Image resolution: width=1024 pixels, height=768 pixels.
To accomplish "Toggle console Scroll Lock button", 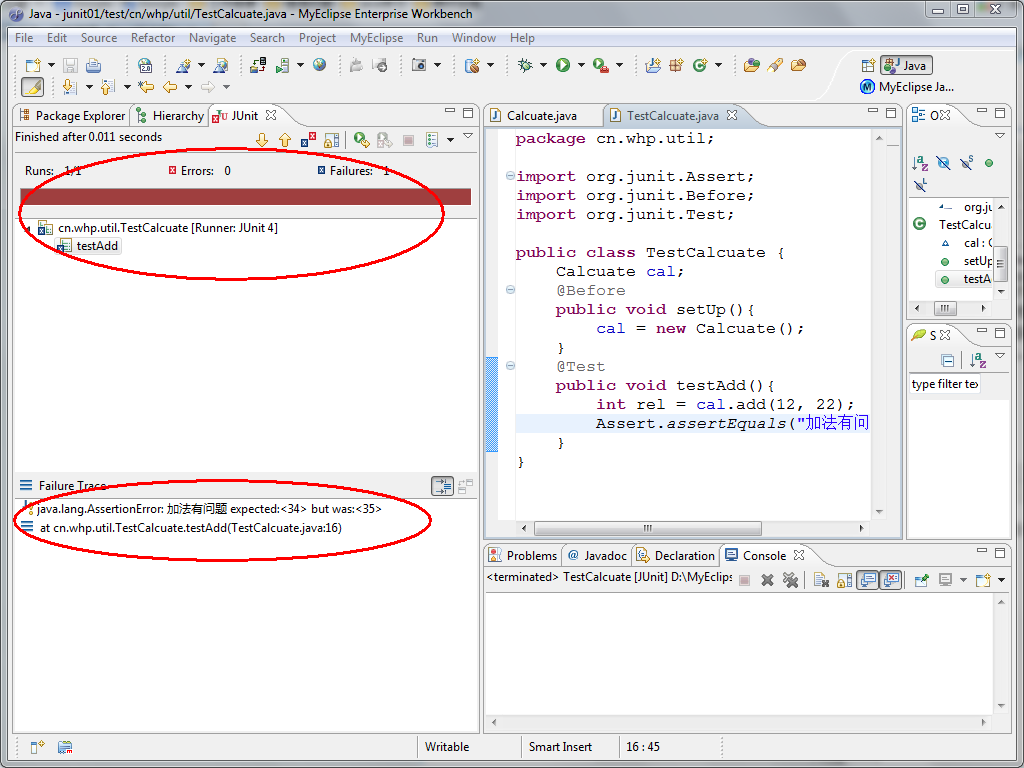I will pos(844,580).
